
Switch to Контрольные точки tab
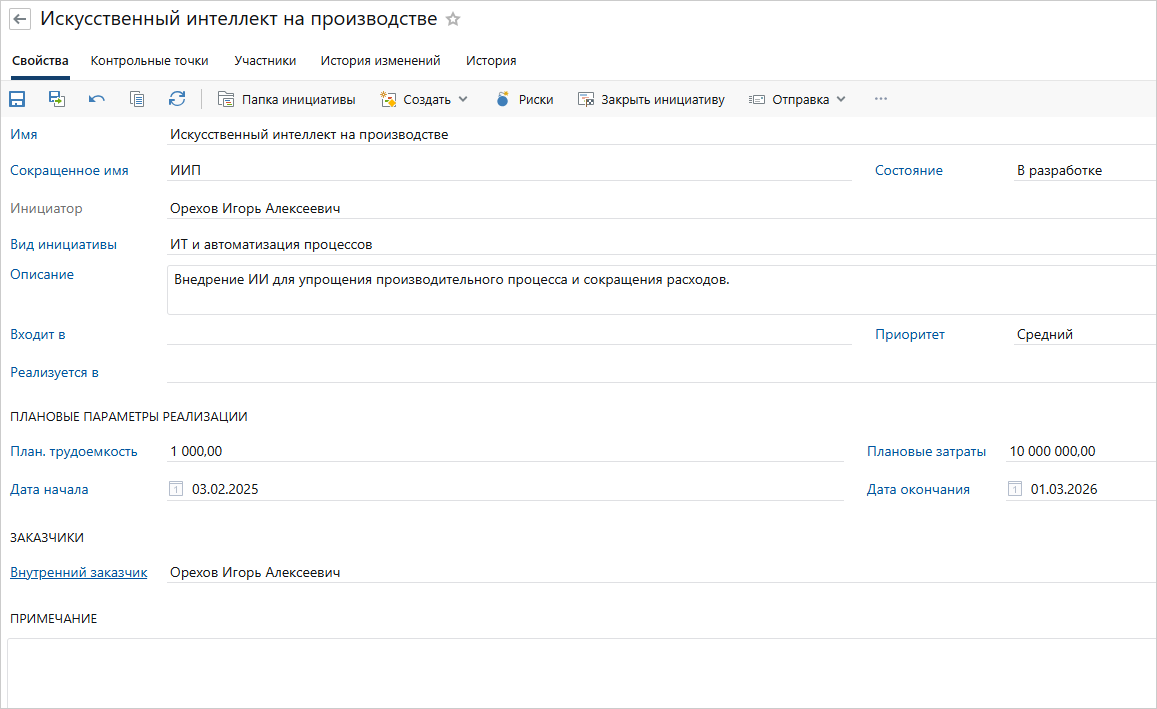149,61
